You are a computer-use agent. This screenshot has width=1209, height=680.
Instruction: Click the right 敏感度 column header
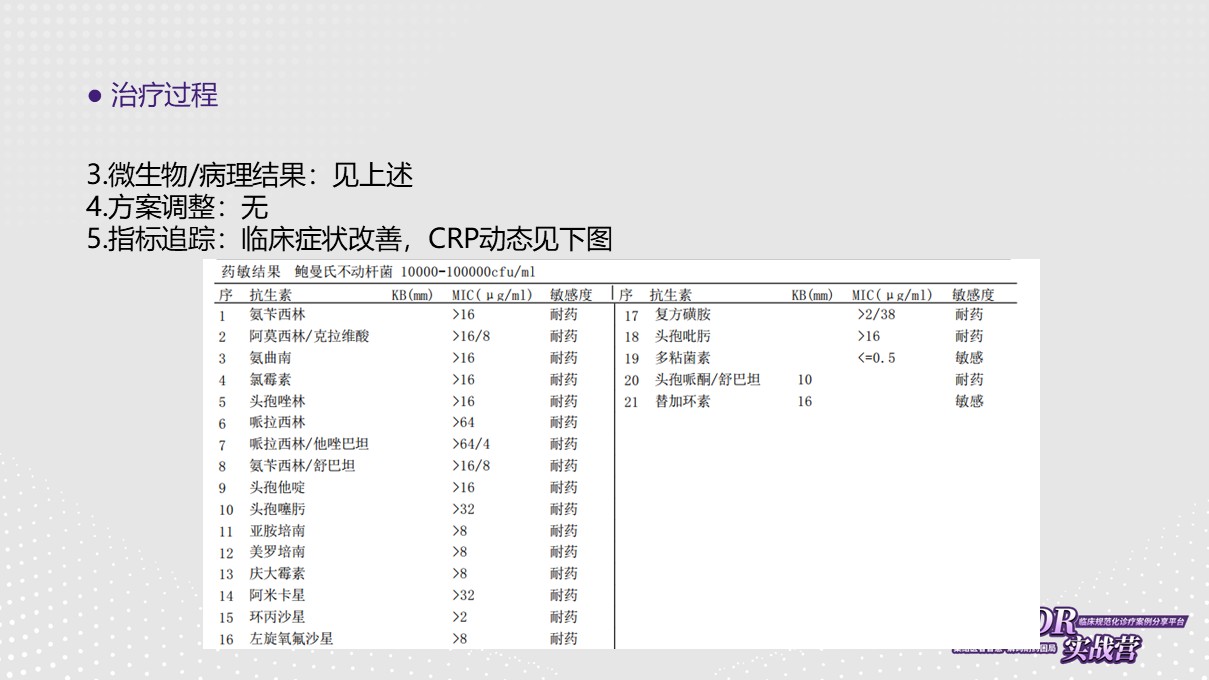[x=973, y=295]
